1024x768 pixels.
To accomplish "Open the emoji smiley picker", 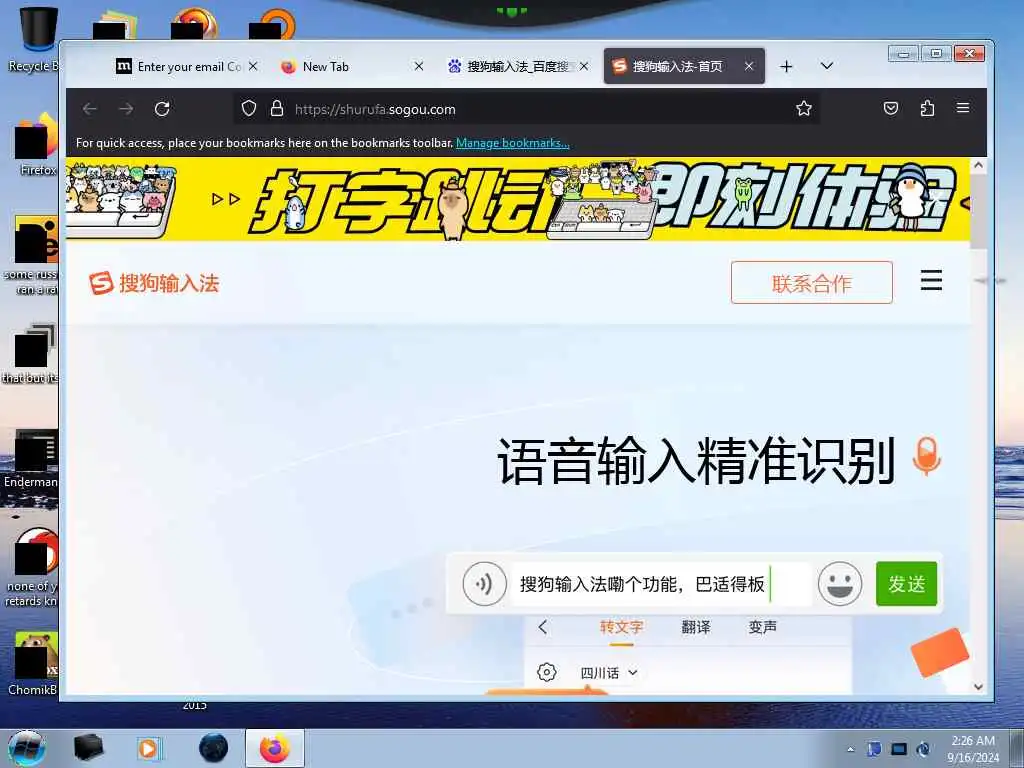I will [x=840, y=584].
